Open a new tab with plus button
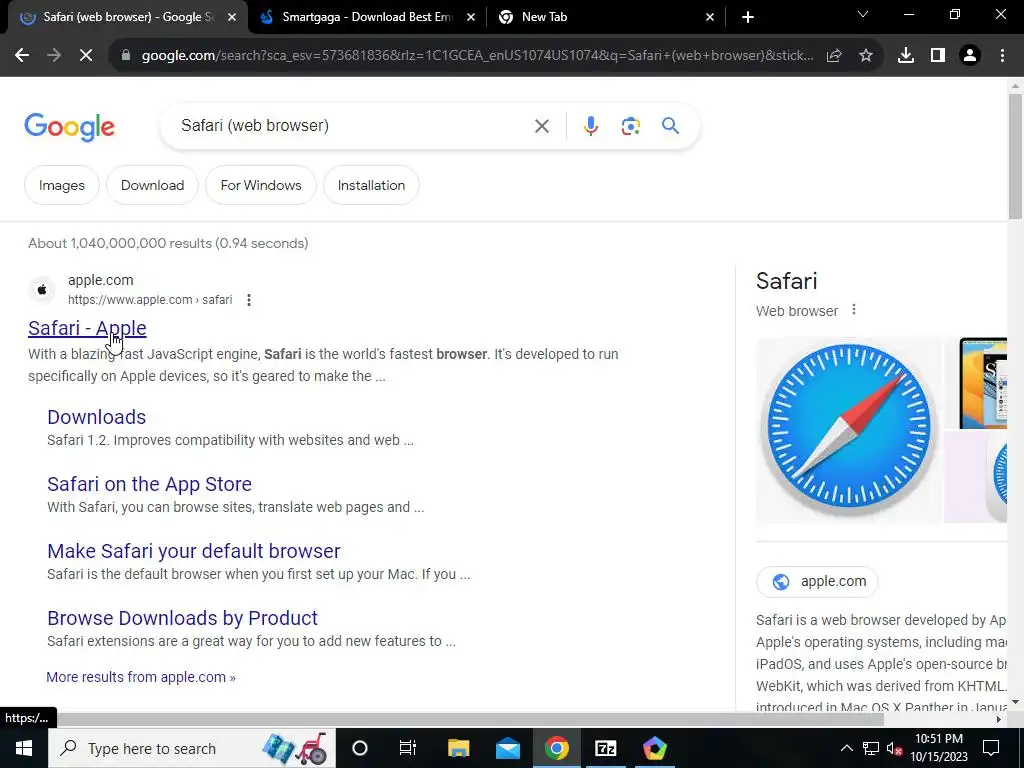 [x=748, y=17]
